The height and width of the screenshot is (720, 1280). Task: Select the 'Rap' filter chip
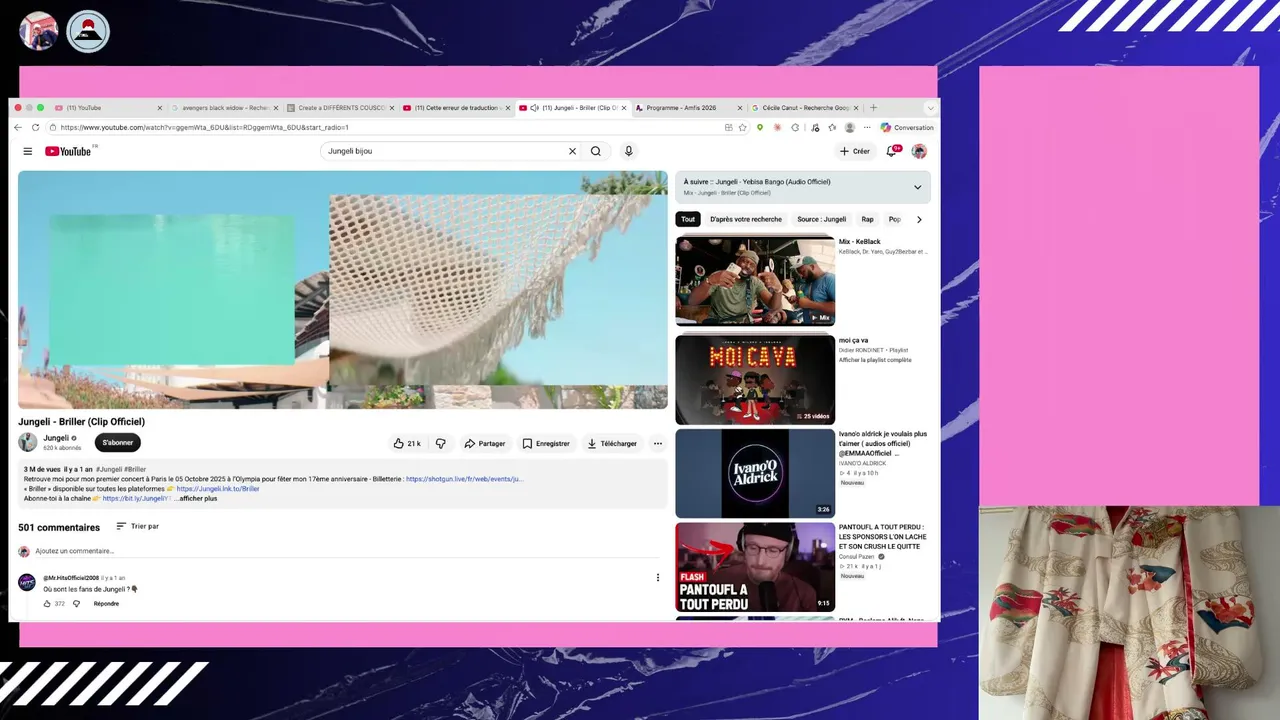(867, 219)
